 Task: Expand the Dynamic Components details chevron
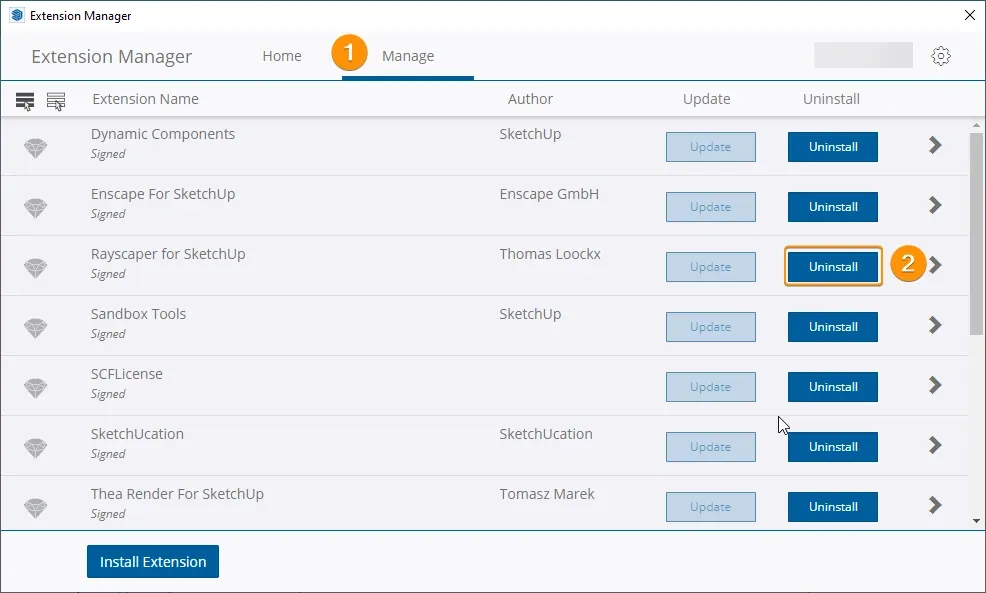(935, 145)
